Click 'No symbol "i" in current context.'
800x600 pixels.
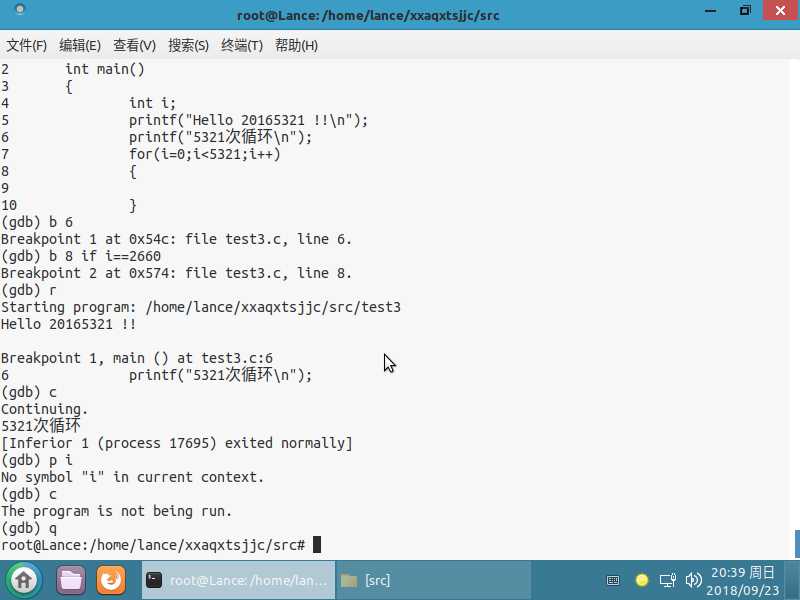pyautogui.click(x=132, y=477)
